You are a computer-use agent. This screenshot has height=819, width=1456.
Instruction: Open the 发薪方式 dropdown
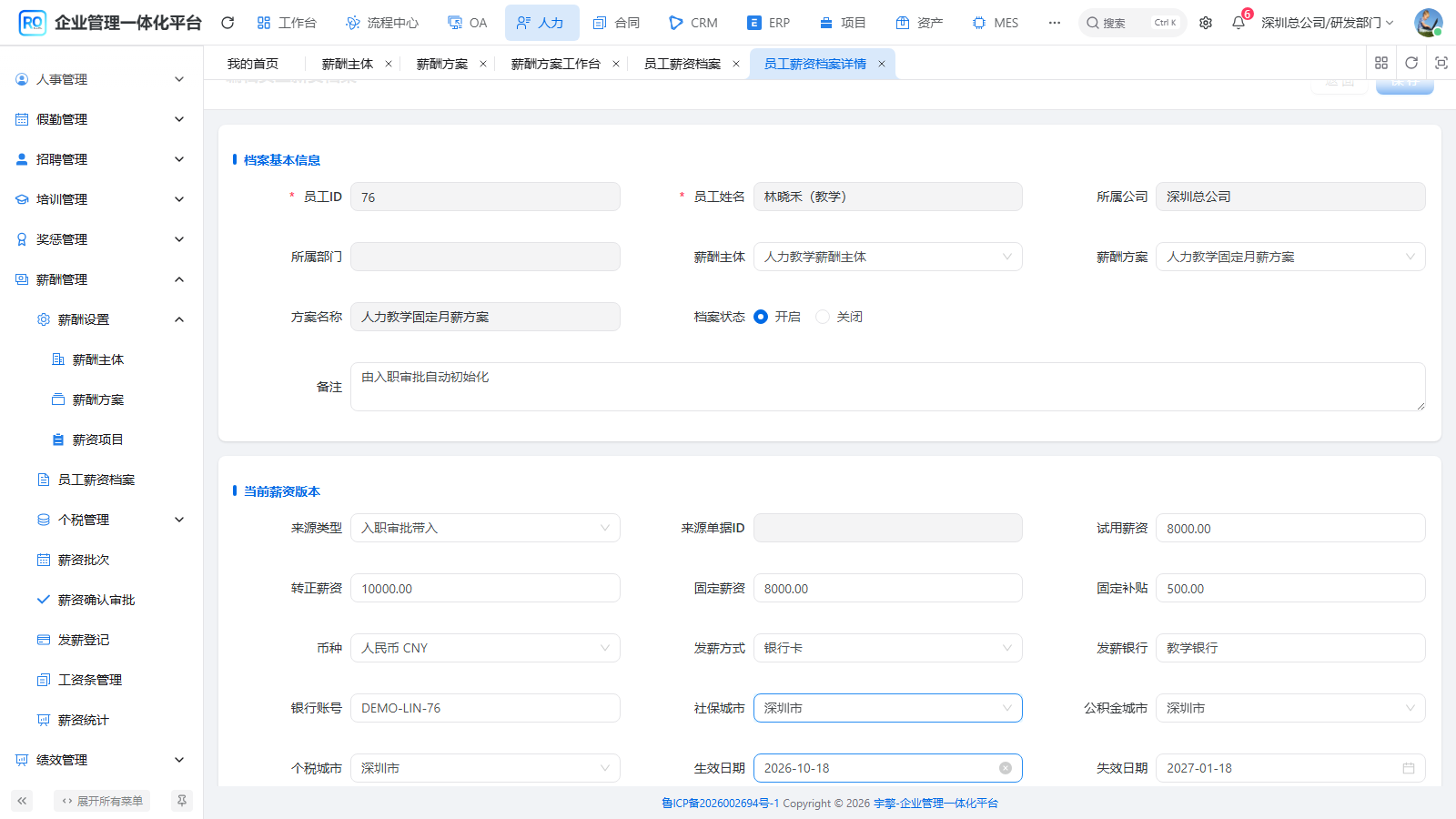coord(887,648)
